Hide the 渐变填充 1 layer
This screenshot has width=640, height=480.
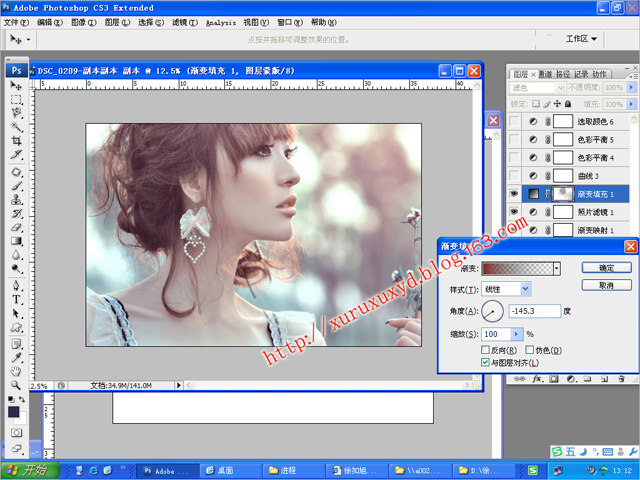pos(514,194)
